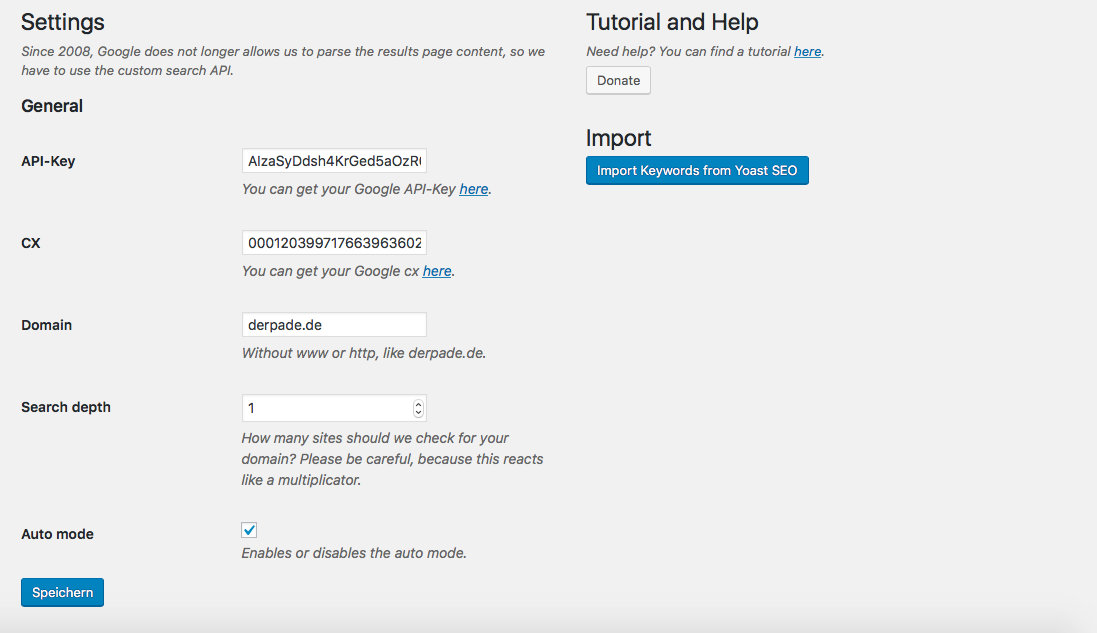The width and height of the screenshot is (1097, 633).
Task: Click the 'Search depth' field label
Action: click(x=66, y=407)
